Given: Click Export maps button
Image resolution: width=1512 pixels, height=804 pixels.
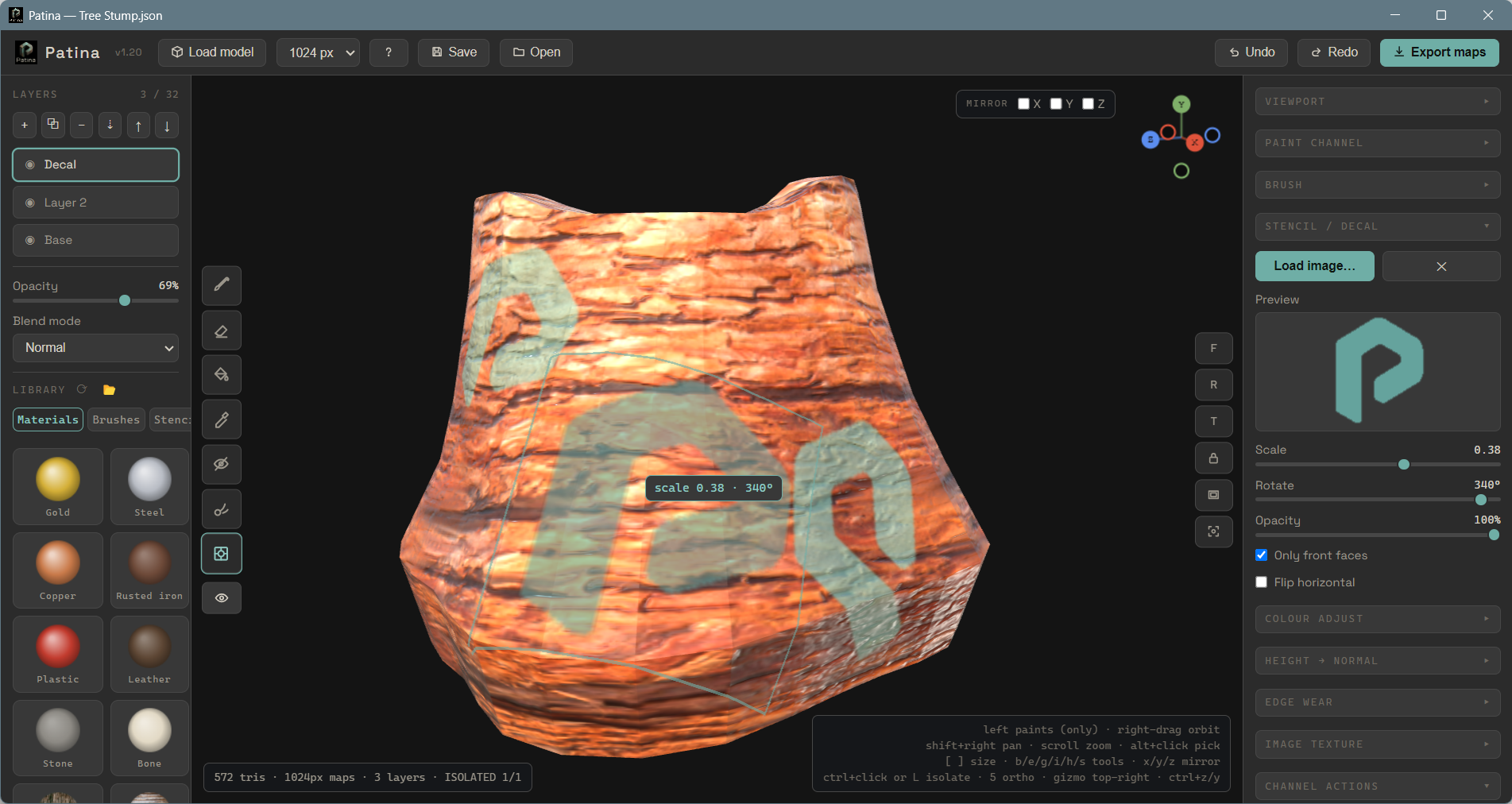Looking at the screenshot, I should [x=1440, y=52].
